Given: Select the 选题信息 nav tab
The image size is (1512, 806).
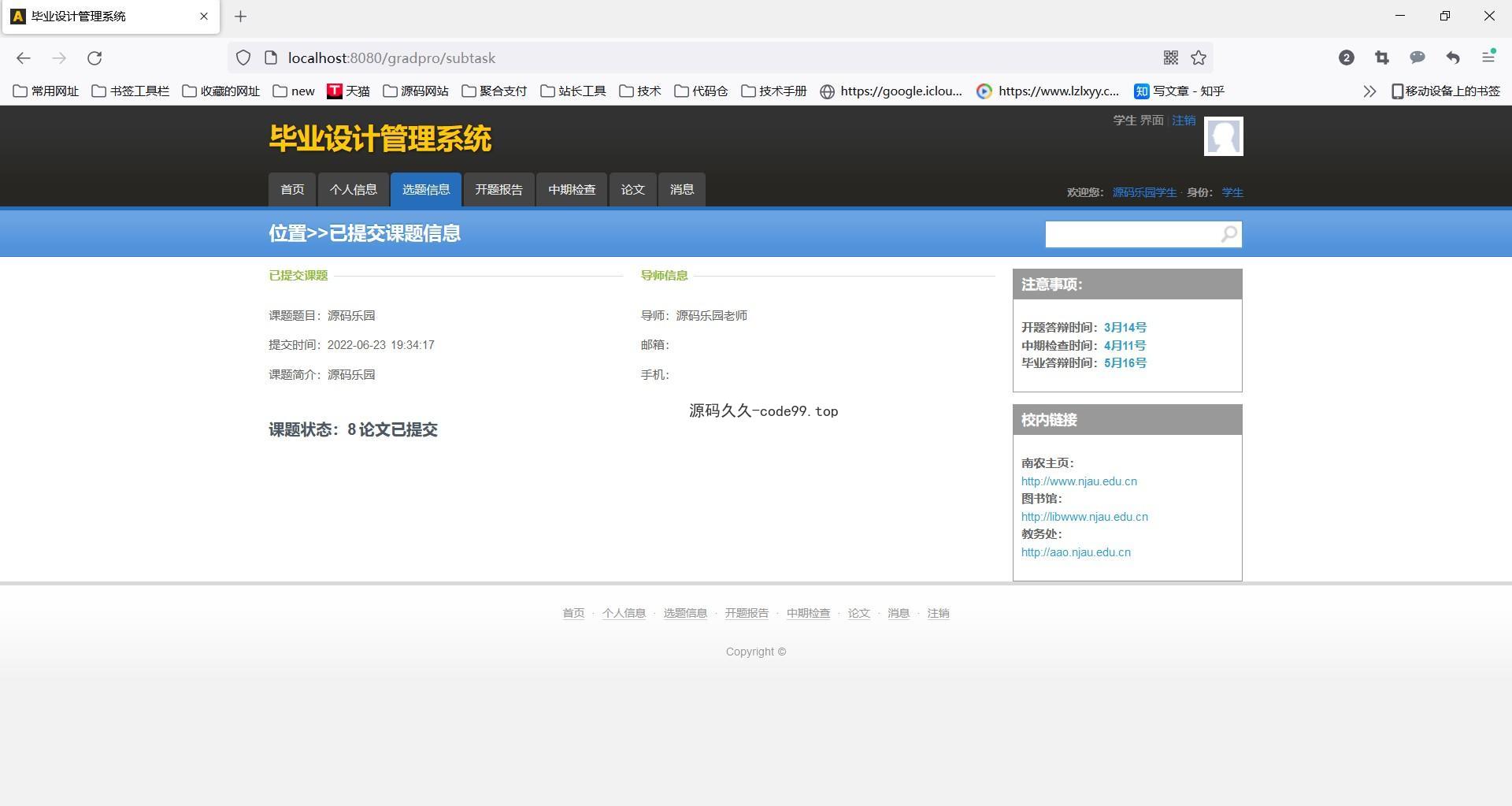Looking at the screenshot, I should click(426, 190).
